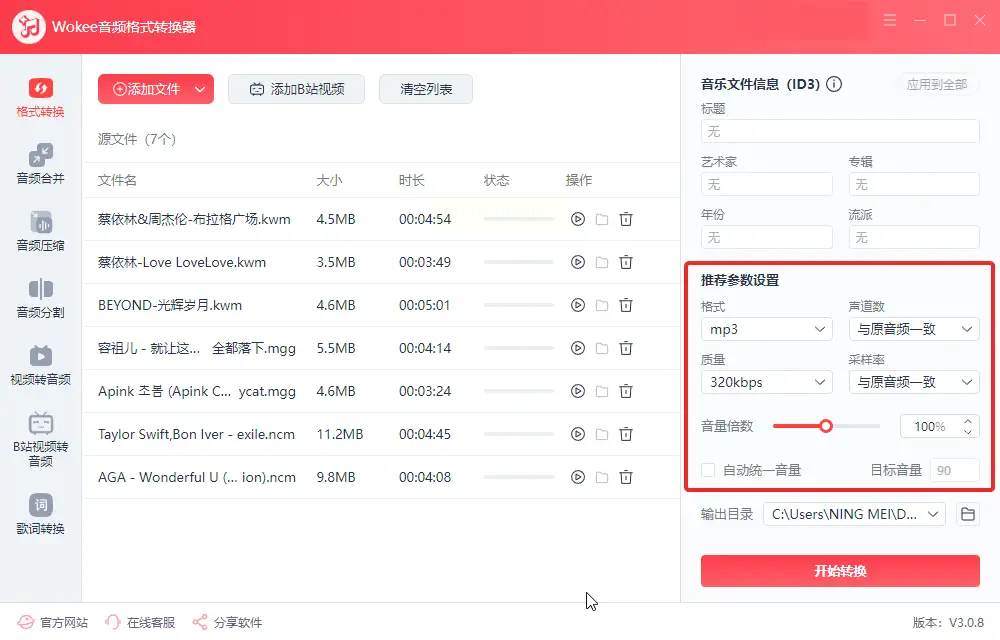Screen dimensions: 1000x640
Task: Click the 标题 input field
Action: pyautogui.click(x=840, y=131)
